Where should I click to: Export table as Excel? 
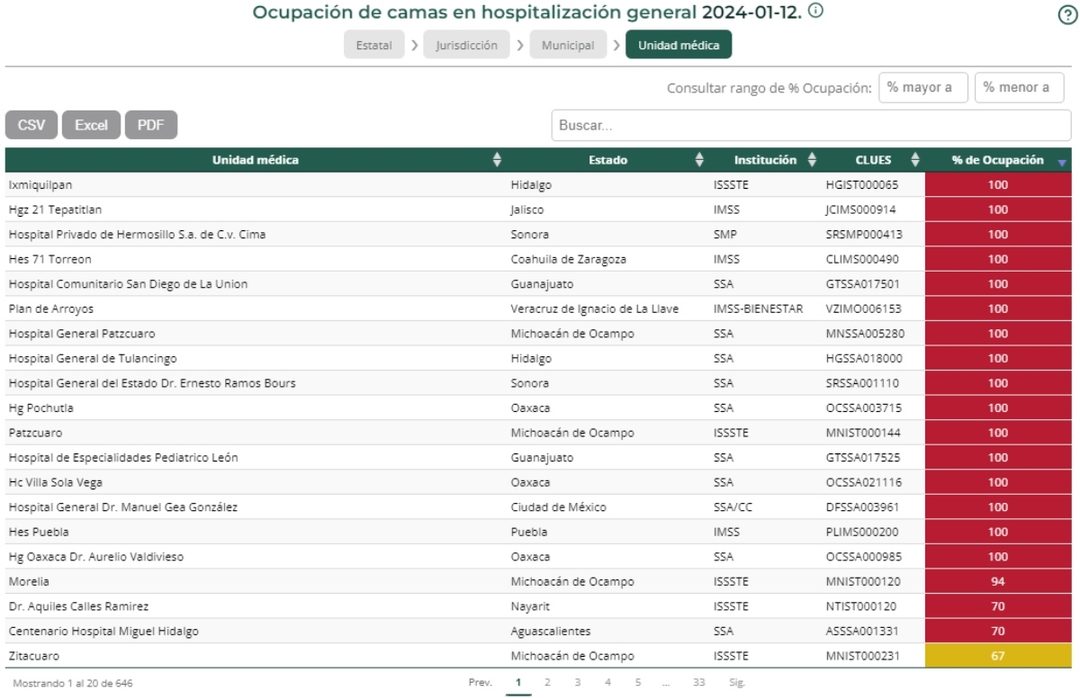[x=91, y=125]
